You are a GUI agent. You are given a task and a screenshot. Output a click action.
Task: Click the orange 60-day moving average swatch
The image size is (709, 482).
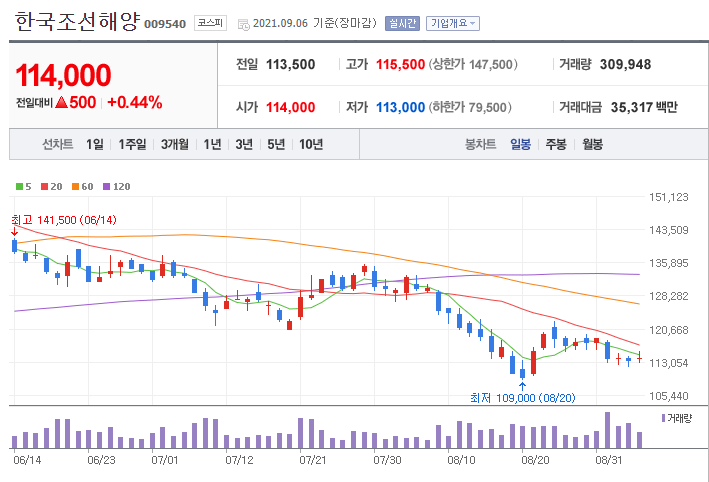click(x=76, y=186)
